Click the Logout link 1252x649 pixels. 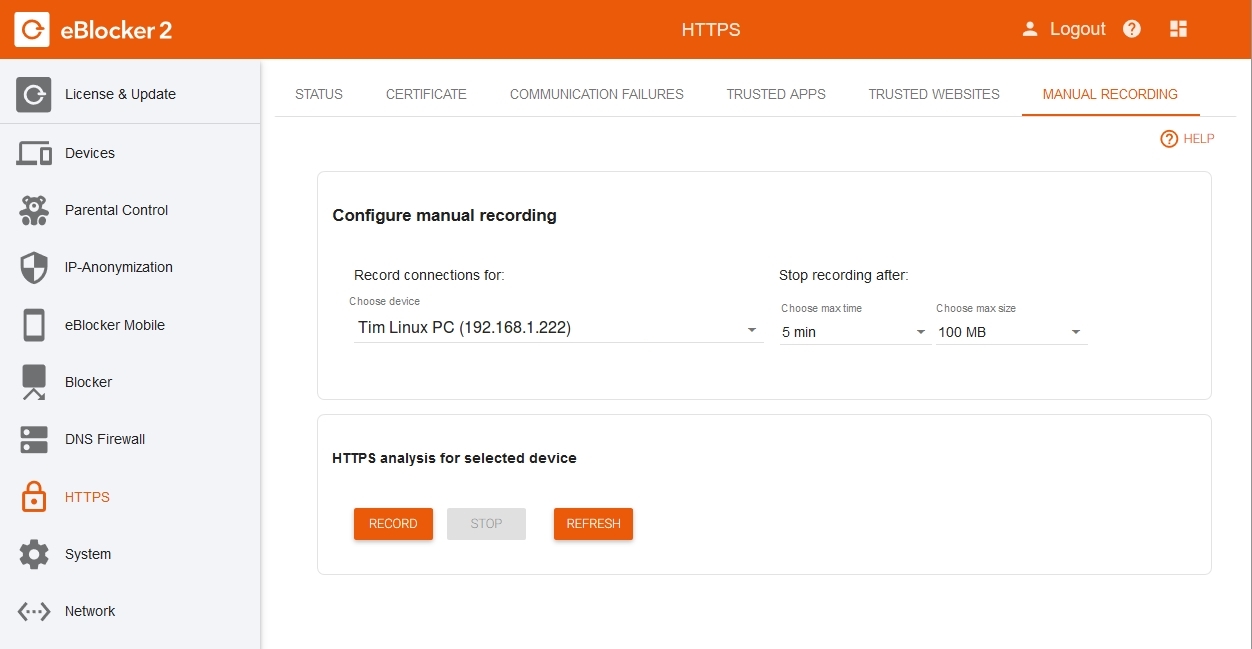[x=1077, y=29]
